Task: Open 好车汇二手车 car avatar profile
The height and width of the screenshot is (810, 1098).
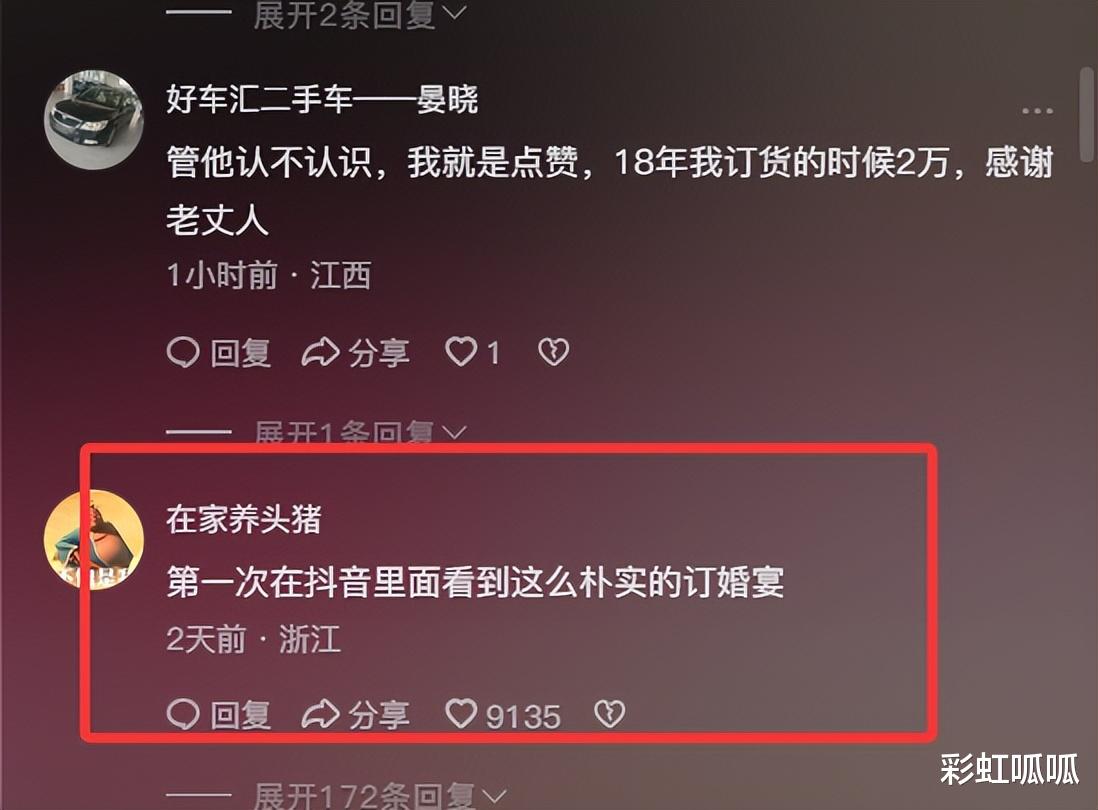Action: 94,118
